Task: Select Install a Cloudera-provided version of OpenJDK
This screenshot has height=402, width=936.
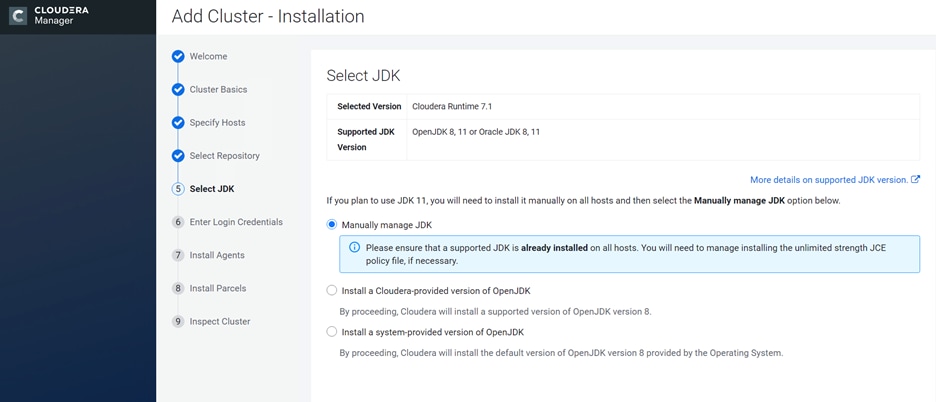Action: click(332, 291)
